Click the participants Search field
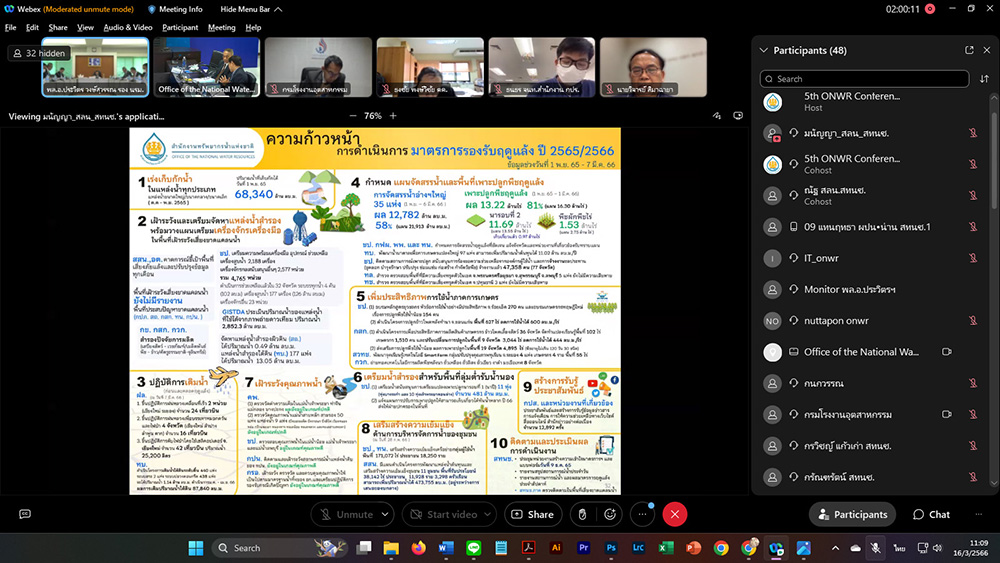The image size is (1000, 563). click(x=865, y=78)
